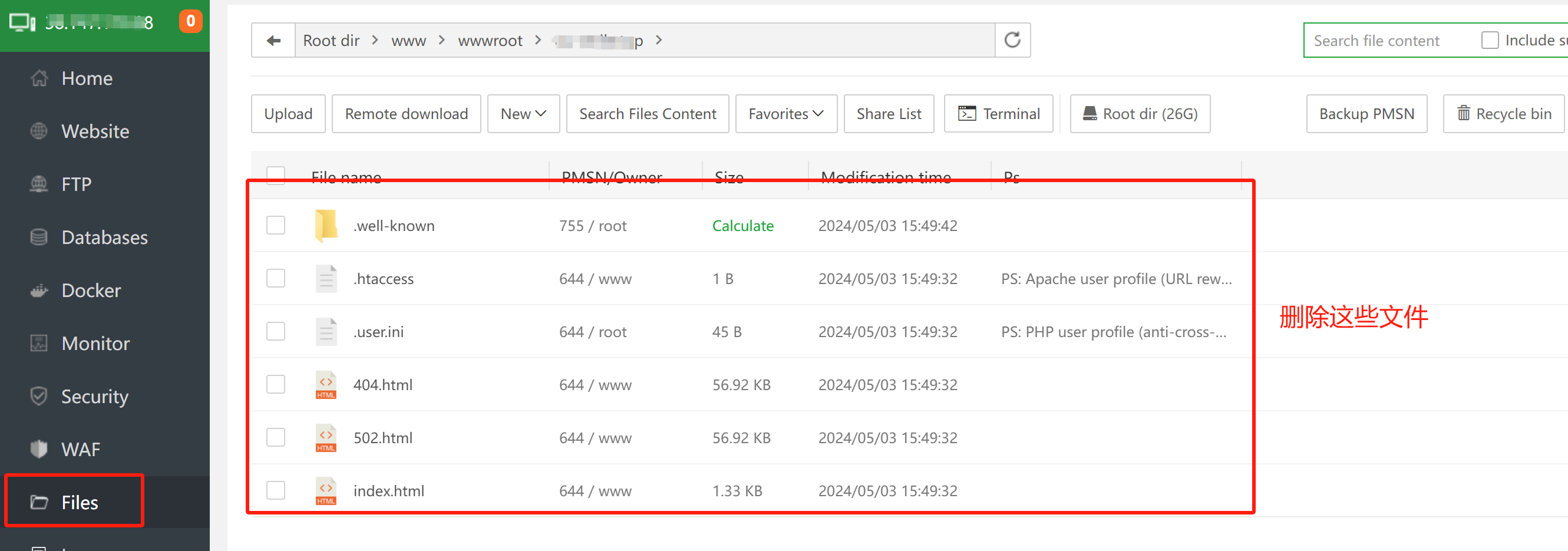Viewport: 1568px width, 551px height.
Task: Check the .htaccess row checkbox
Action: [x=276, y=278]
